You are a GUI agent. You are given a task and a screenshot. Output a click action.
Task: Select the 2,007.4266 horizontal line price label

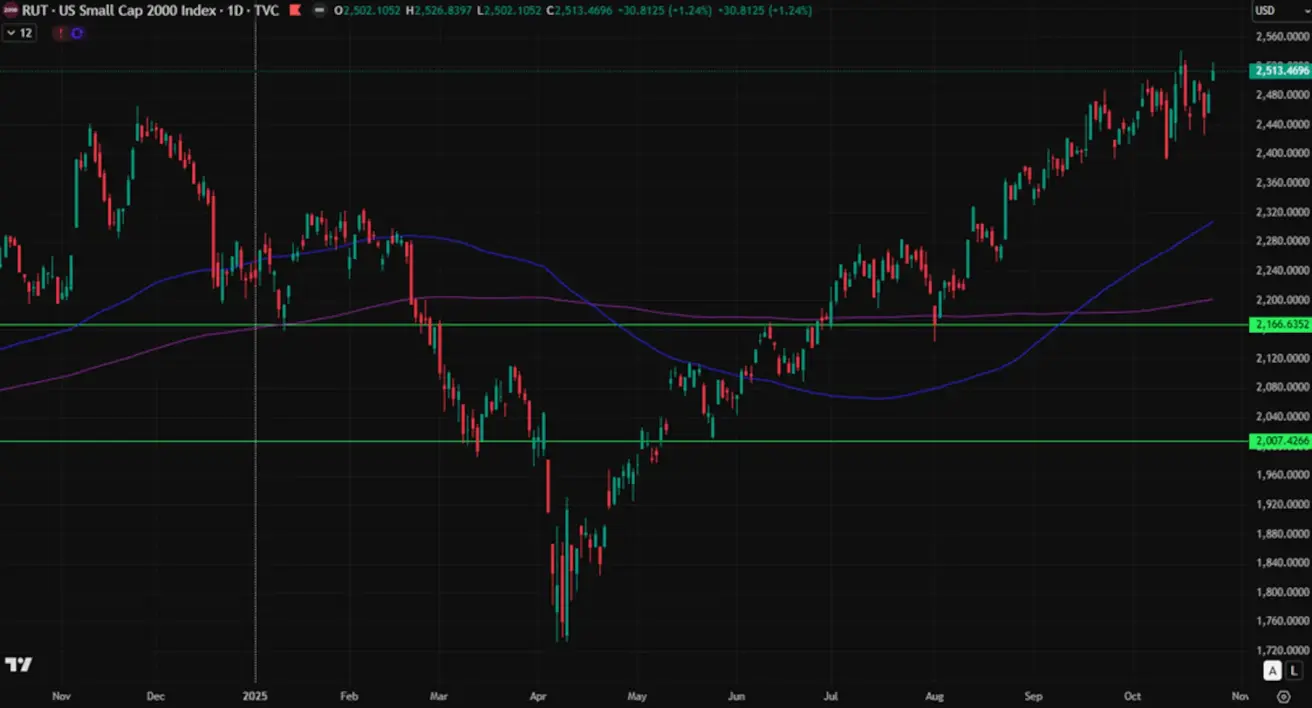pos(1280,441)
